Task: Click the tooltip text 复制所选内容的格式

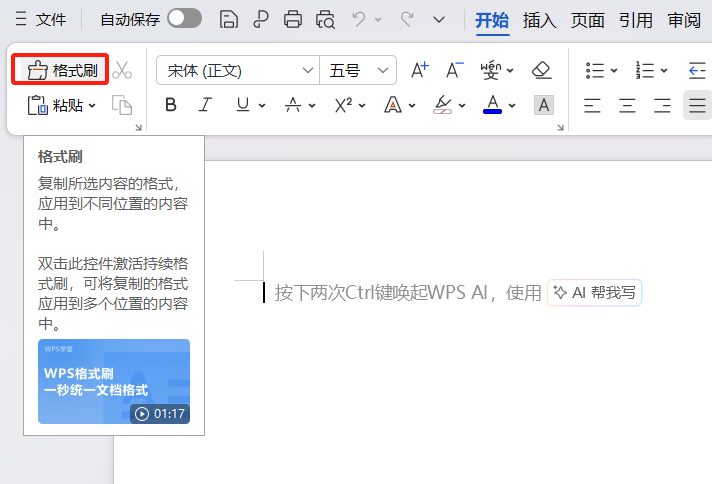Action: coord(109,183)
